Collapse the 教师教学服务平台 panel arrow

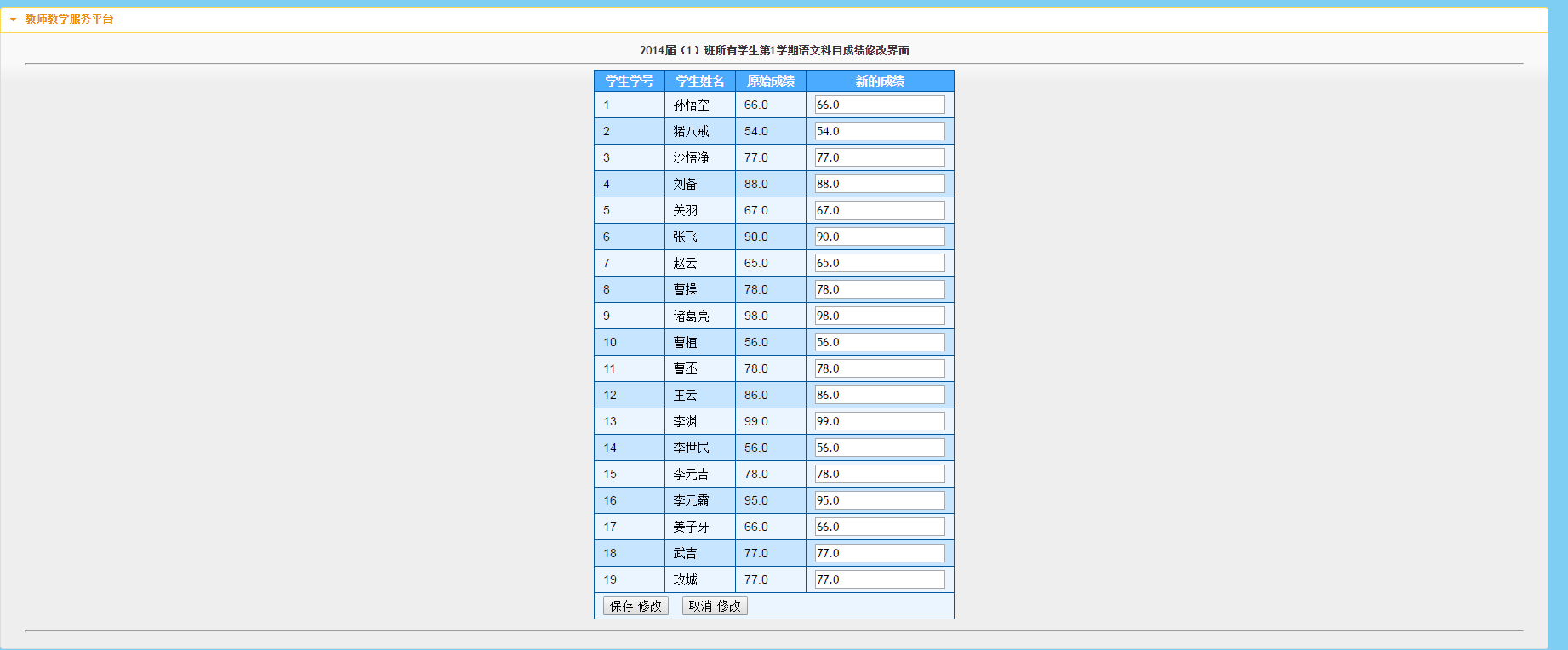click(13, 20)
